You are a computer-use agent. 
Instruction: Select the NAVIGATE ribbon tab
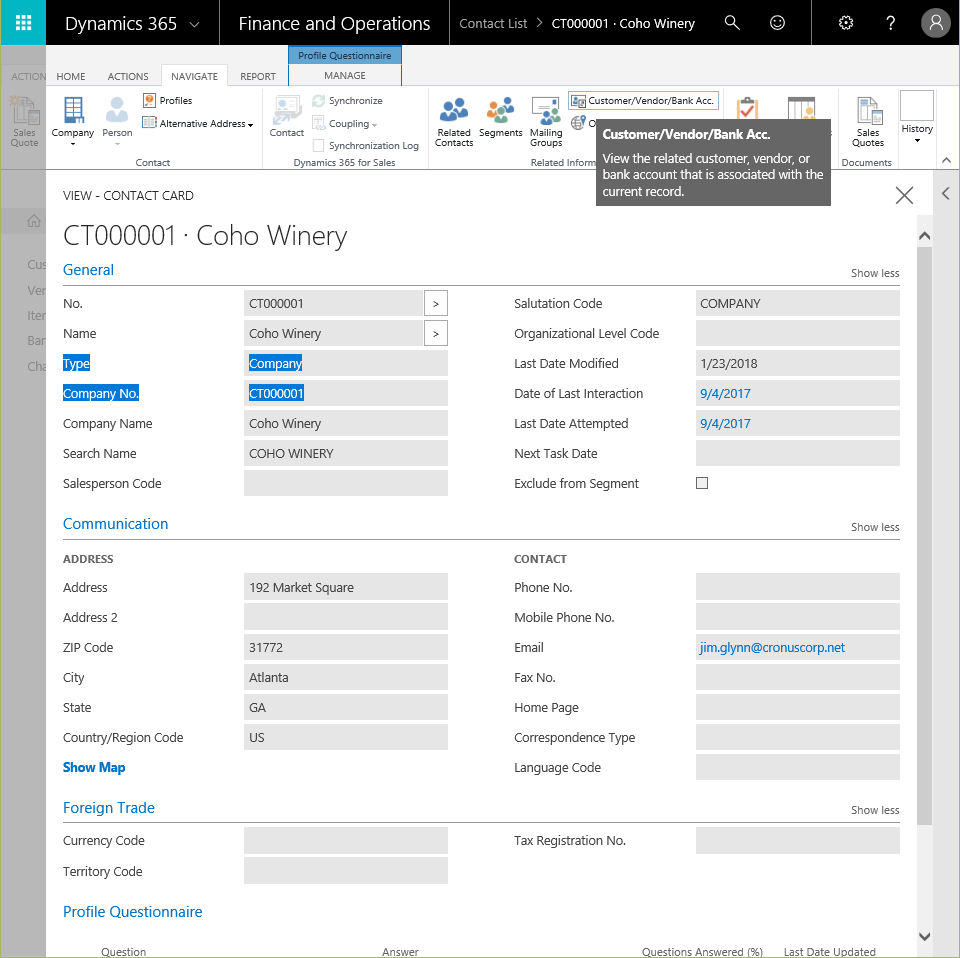tap(194, 77)
